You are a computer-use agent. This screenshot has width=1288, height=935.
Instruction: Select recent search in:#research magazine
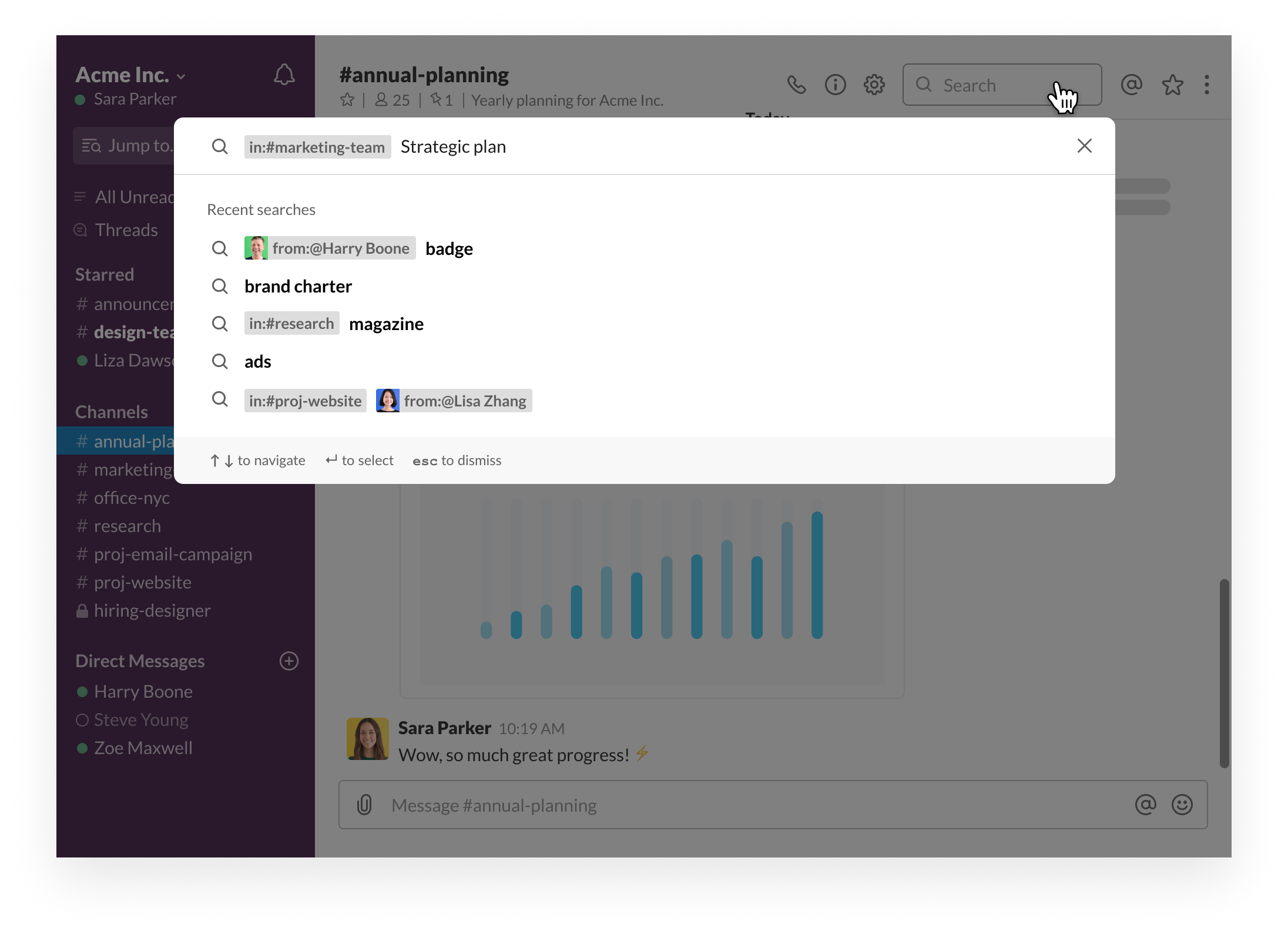click(x=335, y=324)
